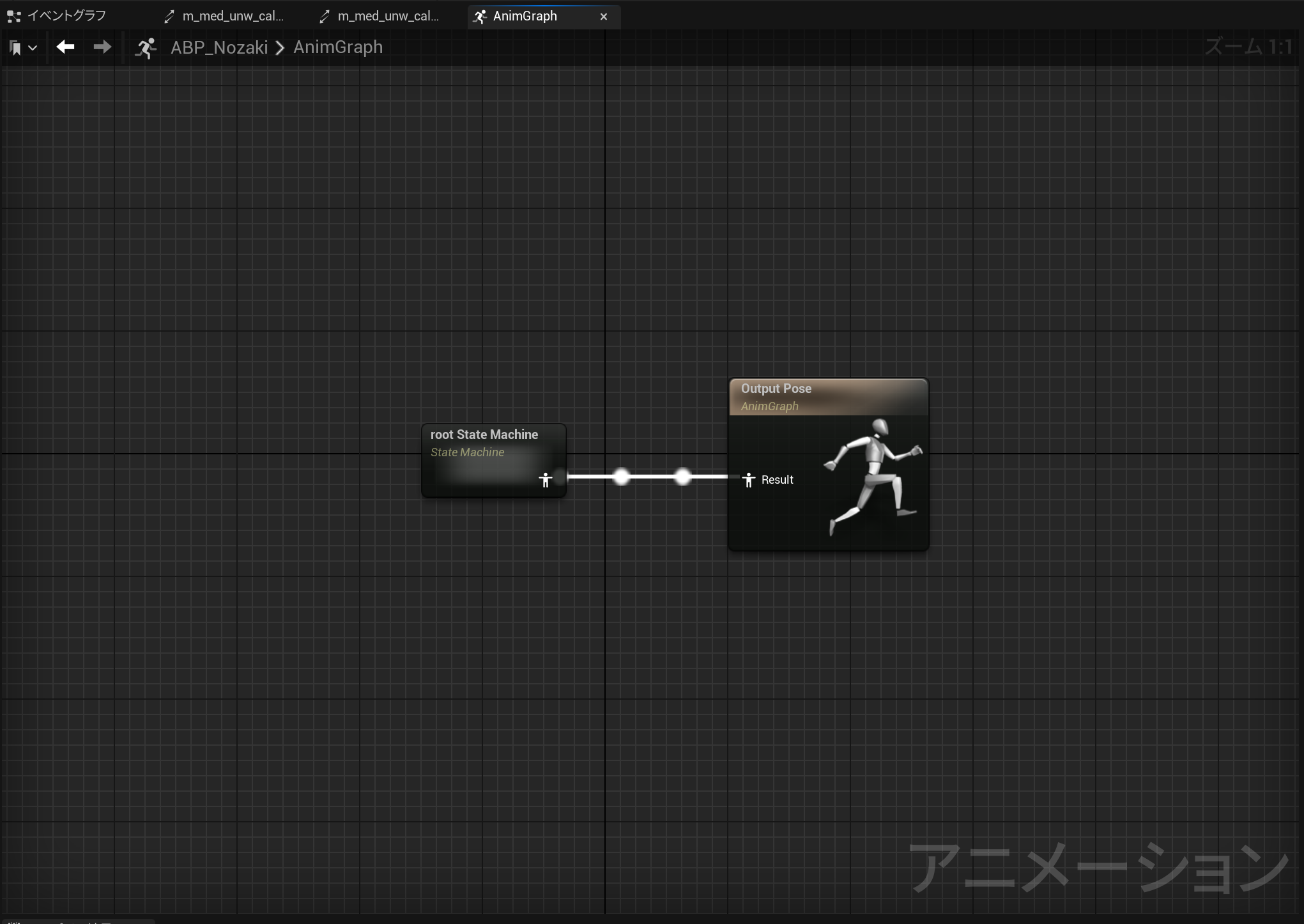Screen dimensions: 1304x924
Task: Switch to the イベントグラフ tab
Action: (66, 16)
